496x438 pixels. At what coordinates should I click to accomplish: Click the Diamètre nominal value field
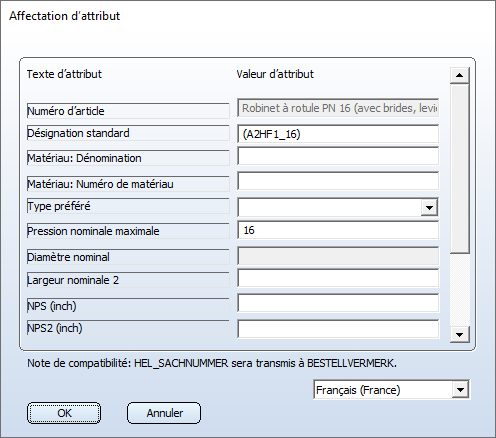tap(338, 256)
